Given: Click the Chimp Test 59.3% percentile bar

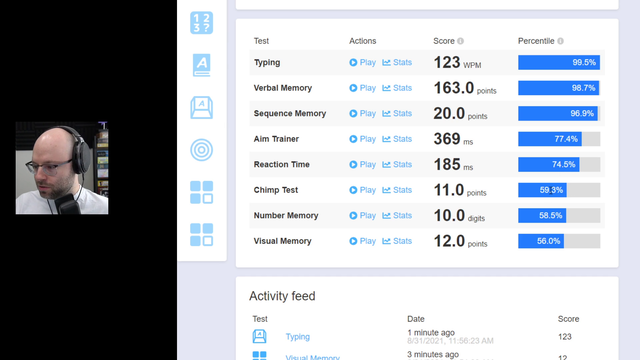Looking at the screenshot, I should point(559,190).
